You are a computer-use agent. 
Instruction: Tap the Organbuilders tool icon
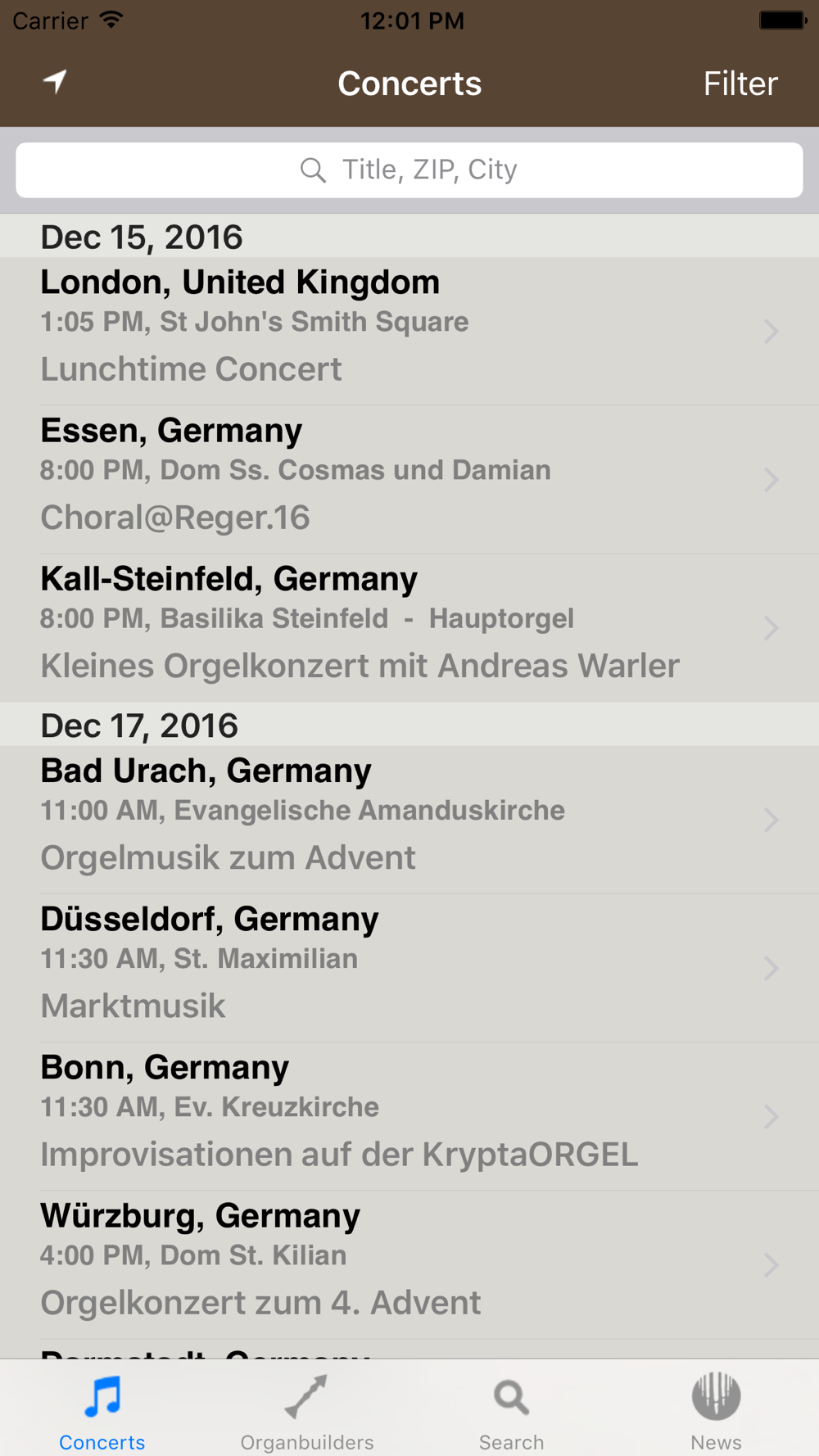click(x=306, y=1397)
